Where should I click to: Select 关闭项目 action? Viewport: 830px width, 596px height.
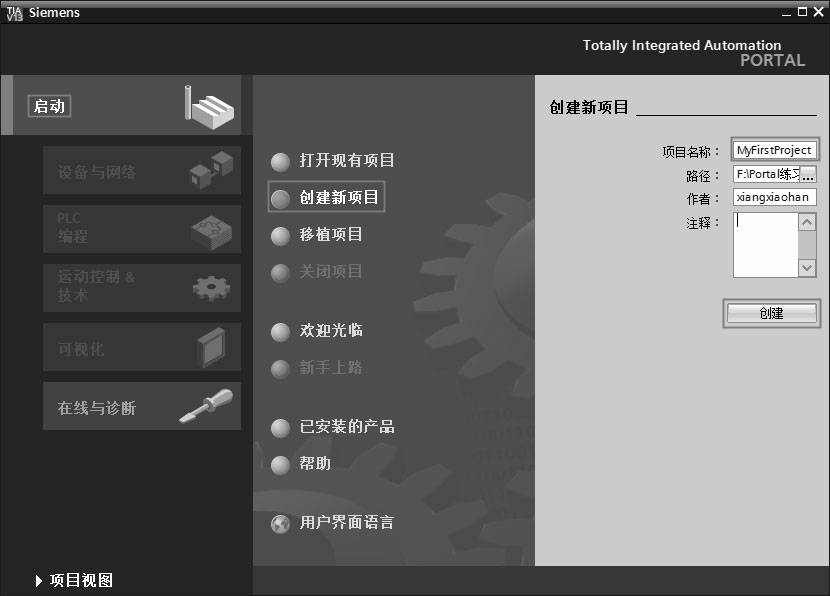point(331,272)
